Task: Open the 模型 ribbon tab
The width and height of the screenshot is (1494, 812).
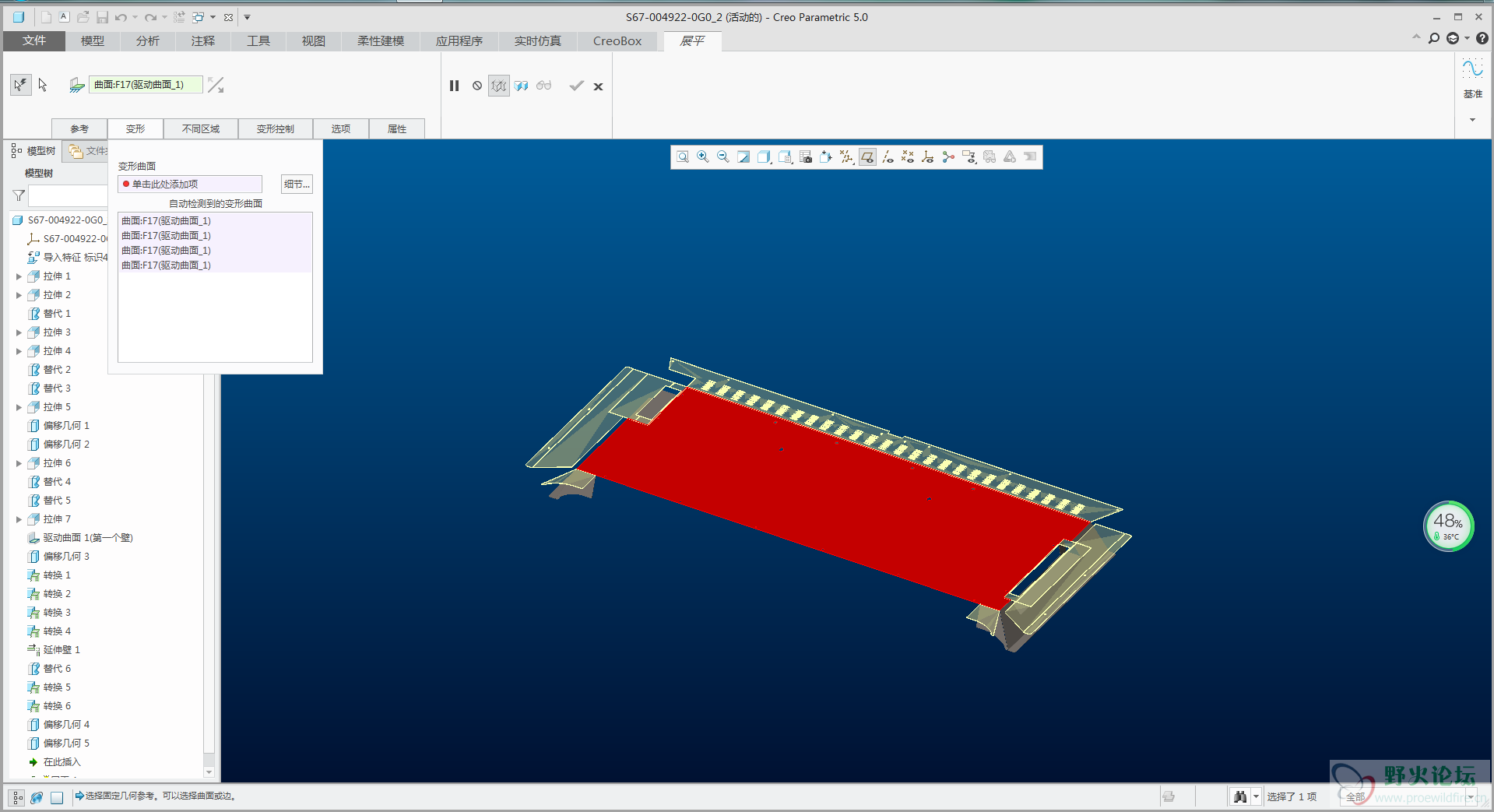Action: [93, 40]
